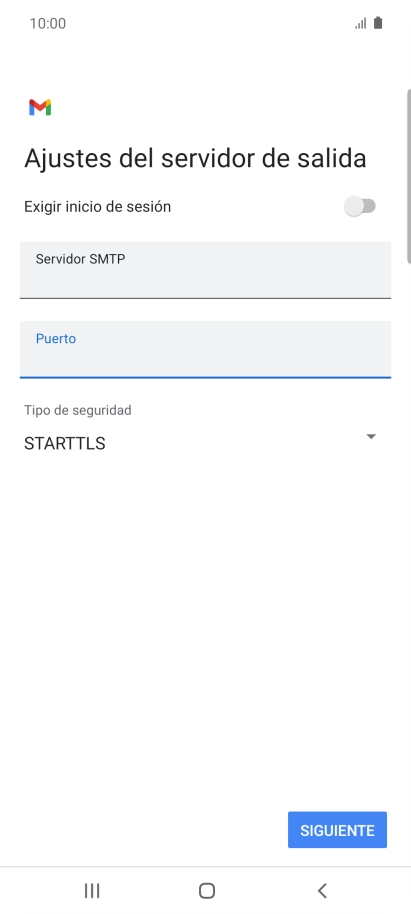Tap the Servidor SMTP field label
411x914 pixels.
80,259
